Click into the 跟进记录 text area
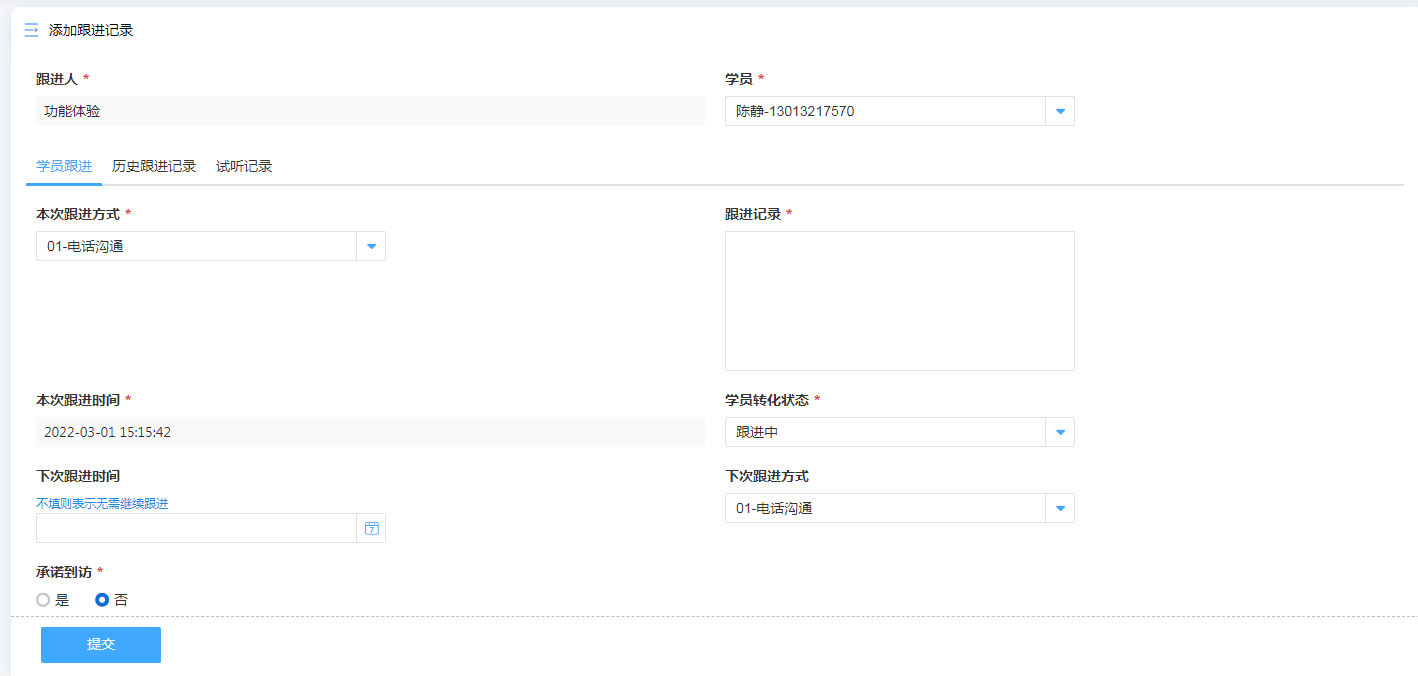Image resolution: width=1418 pixels, height=676 pixels. tap(899, 301)
